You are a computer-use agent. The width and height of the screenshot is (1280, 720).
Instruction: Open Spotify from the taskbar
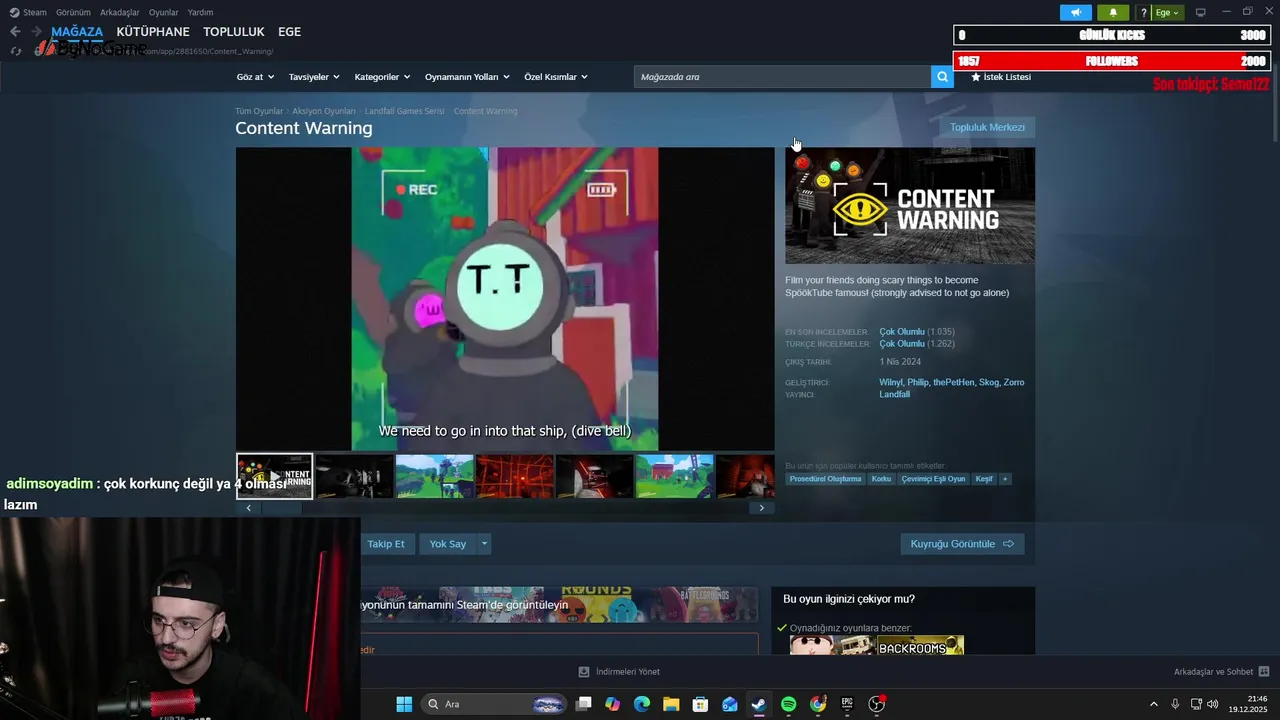[788, 704]
